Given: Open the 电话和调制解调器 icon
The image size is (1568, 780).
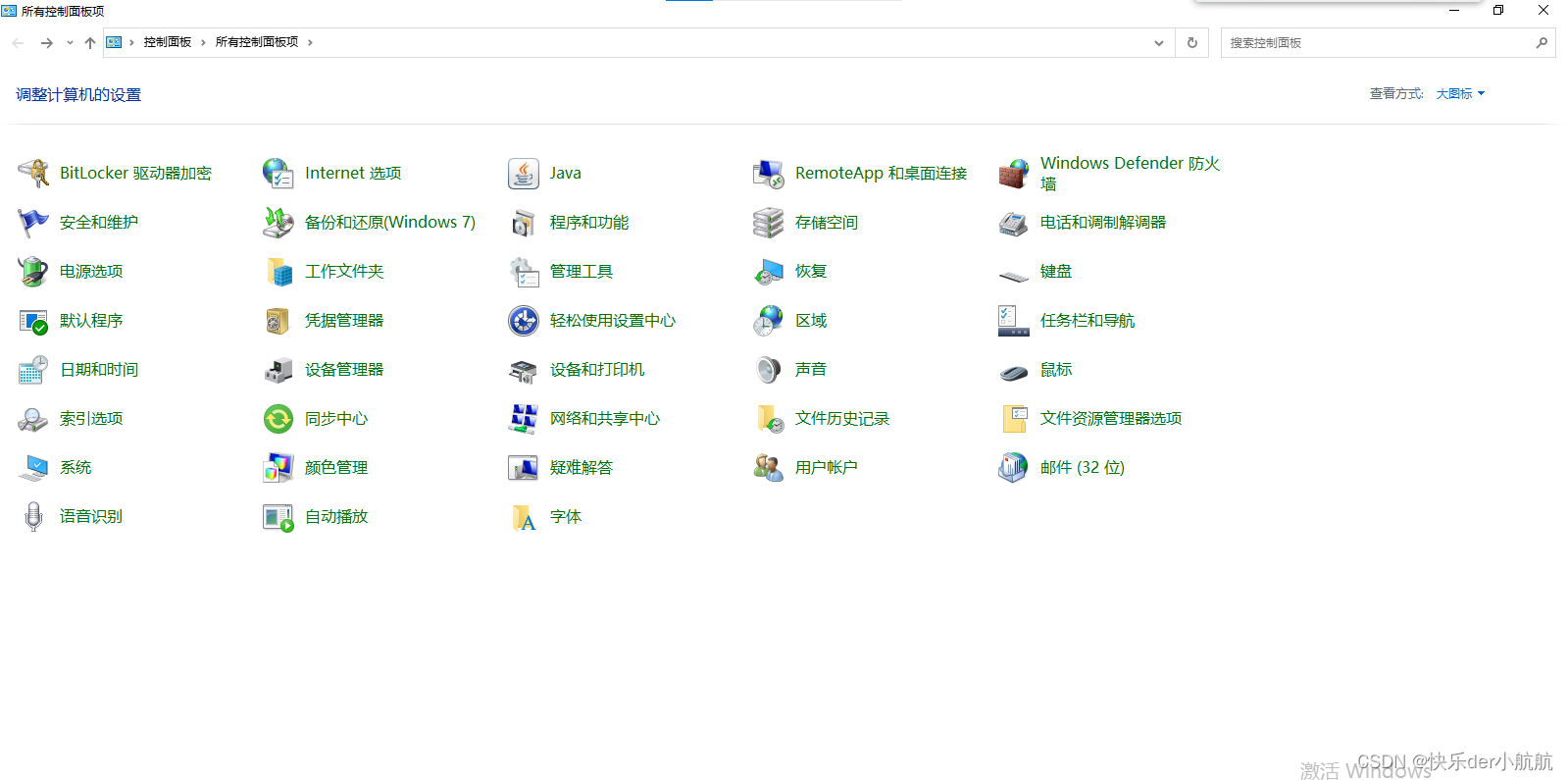Looking at the screenshot, I should tap(1014, 223).
